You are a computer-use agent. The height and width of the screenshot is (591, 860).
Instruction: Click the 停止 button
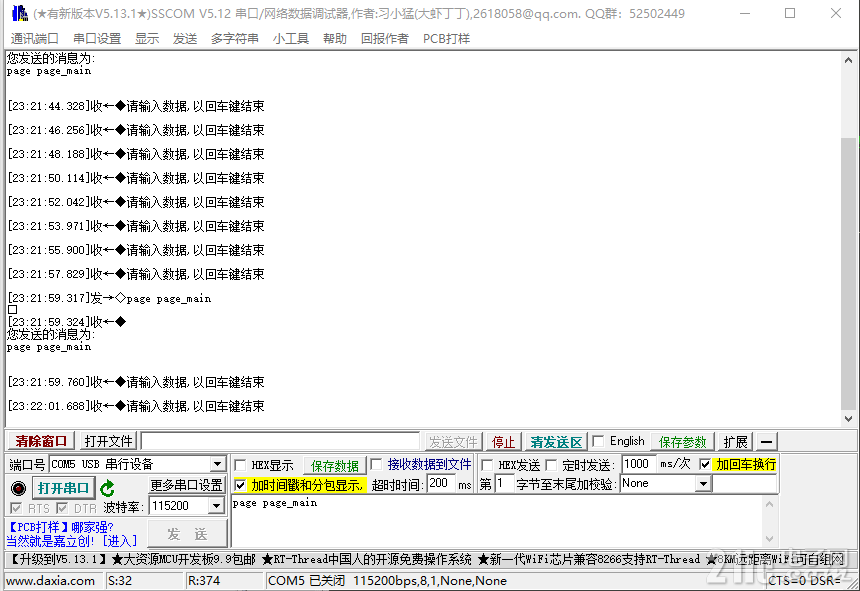[503, 441]
